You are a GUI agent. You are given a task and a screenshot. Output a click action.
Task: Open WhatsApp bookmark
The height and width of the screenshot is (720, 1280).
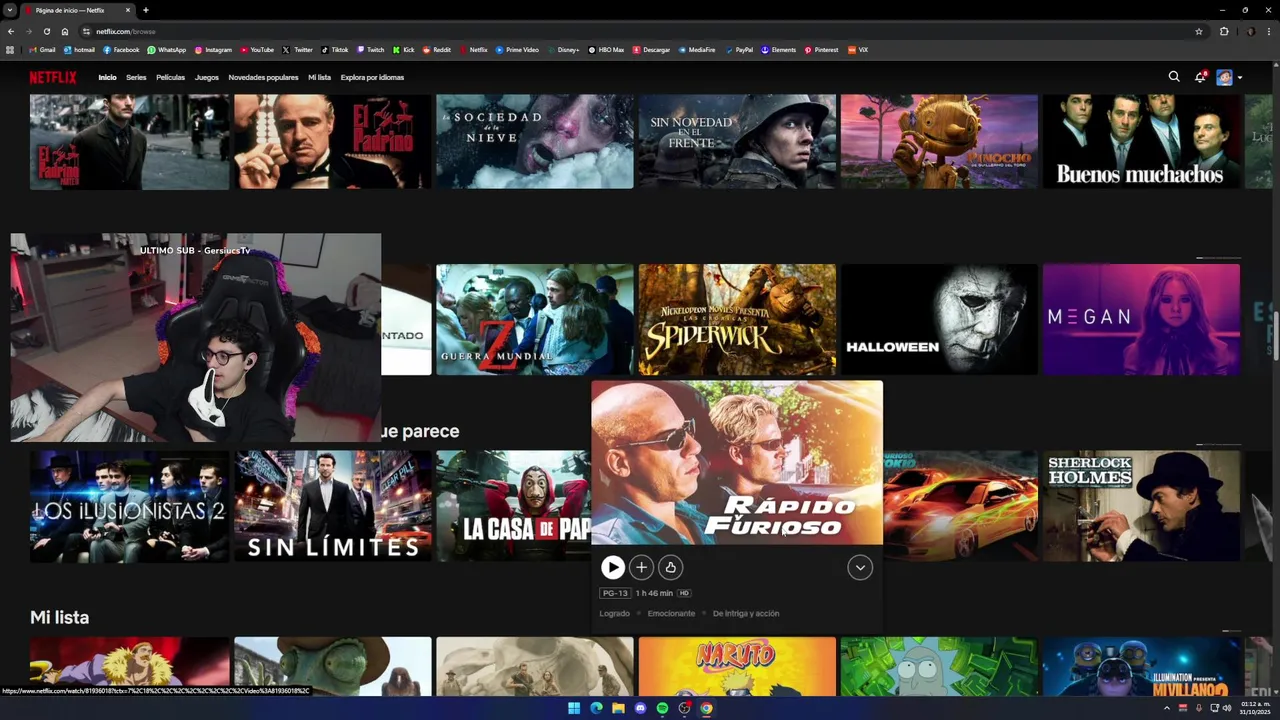[x=166, y=49]
